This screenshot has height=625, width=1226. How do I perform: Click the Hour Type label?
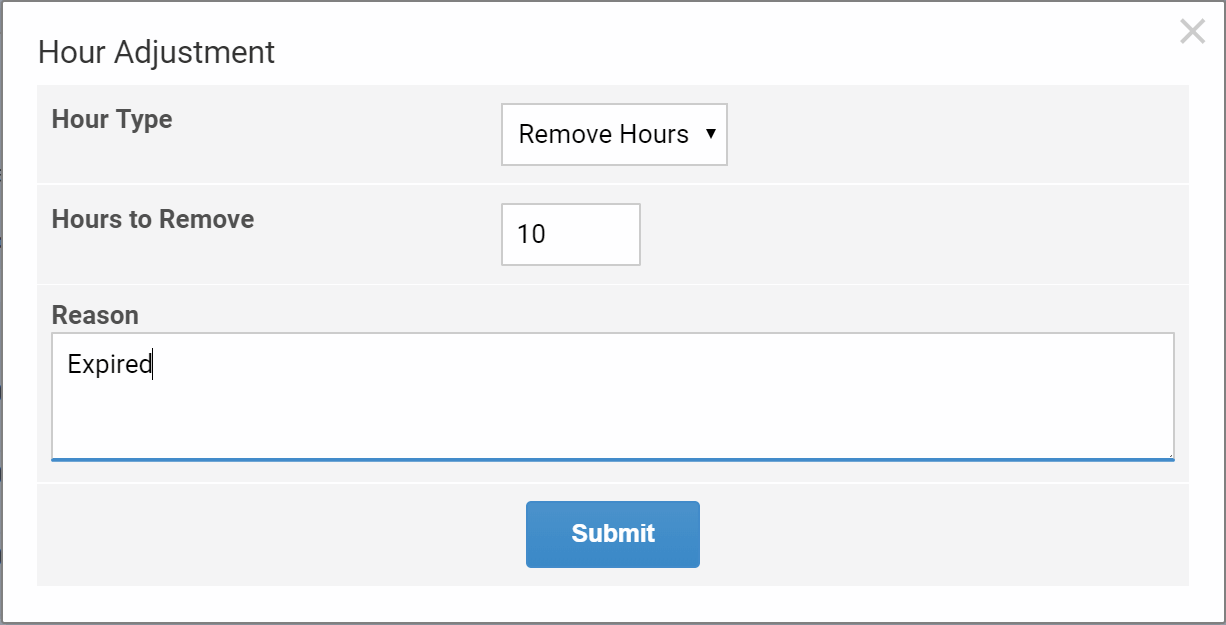point(112,119)
